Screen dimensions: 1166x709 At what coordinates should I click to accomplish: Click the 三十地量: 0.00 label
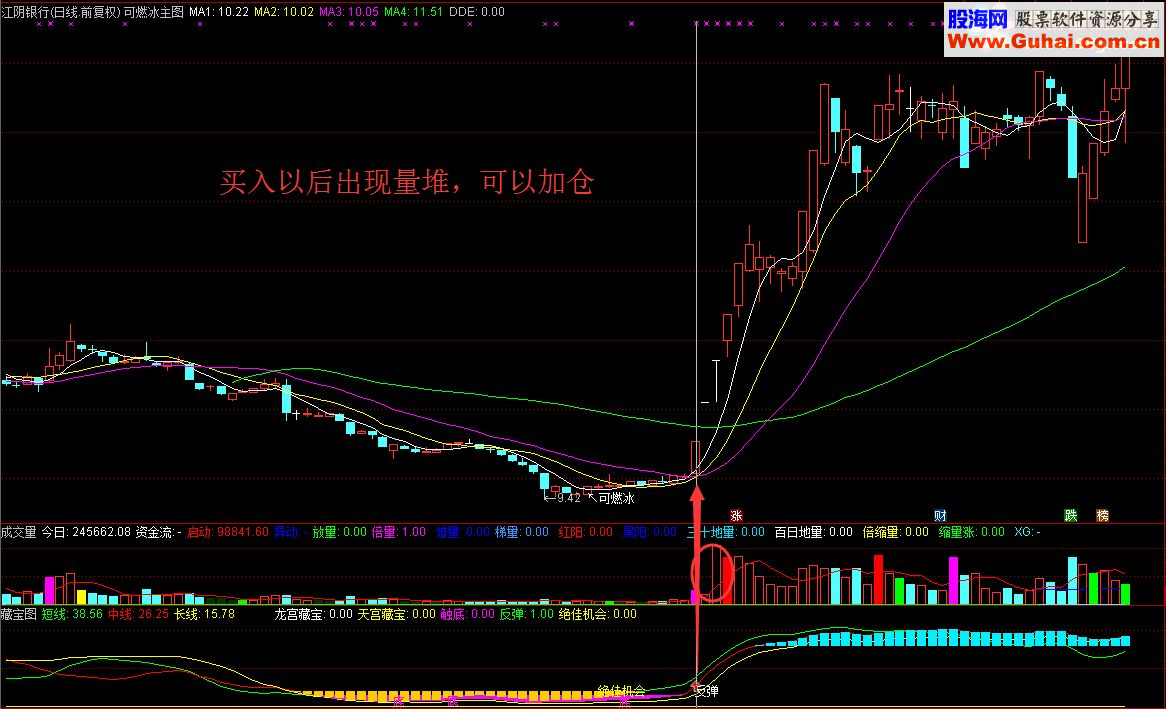[726, 532]
